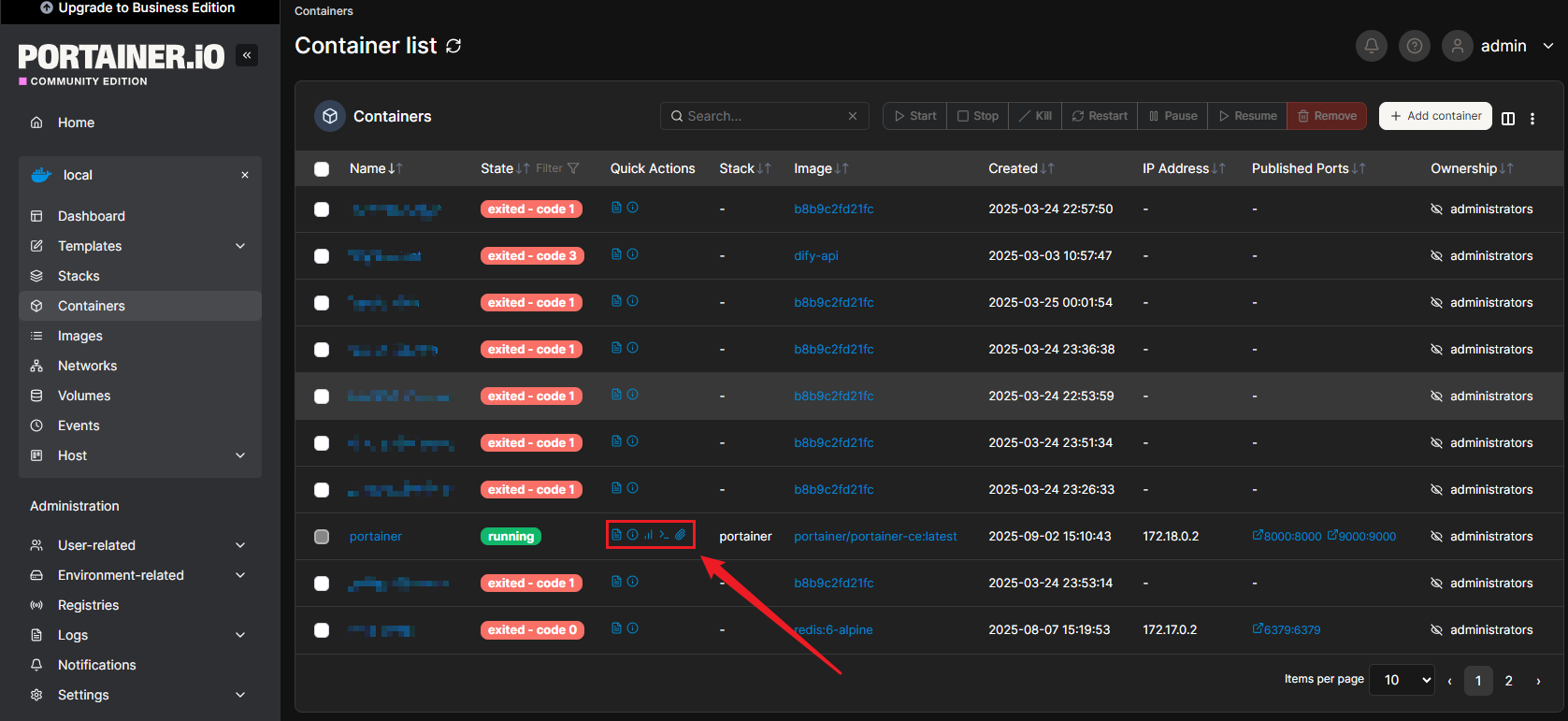The width and height of the screenshot is (1568, 721).
Task: Open the help question-mark icon
Action: click(1415, 46)
